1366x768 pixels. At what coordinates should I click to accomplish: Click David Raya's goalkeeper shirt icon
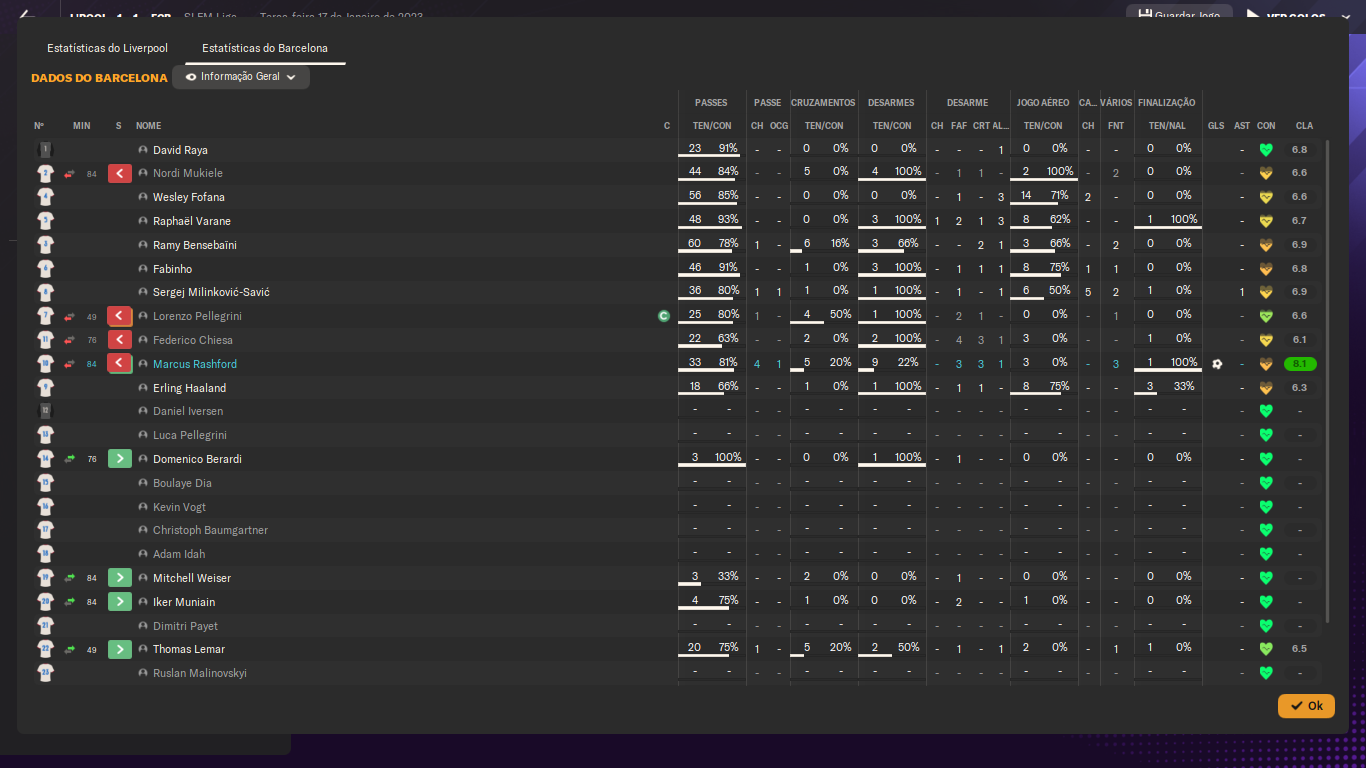(45, 150)
